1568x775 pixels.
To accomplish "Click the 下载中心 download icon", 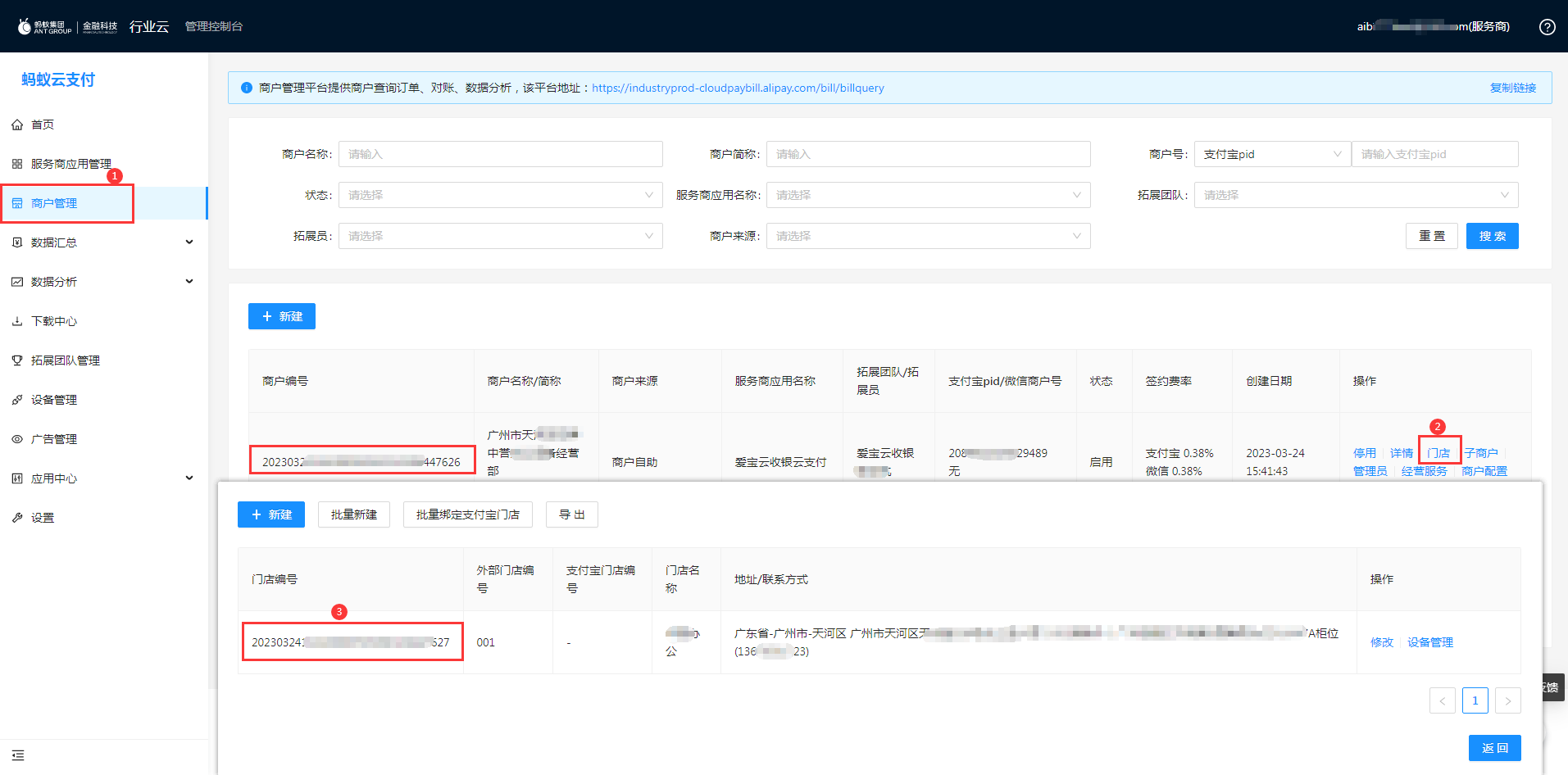I will pyautogui.click(x=17, y=321).
